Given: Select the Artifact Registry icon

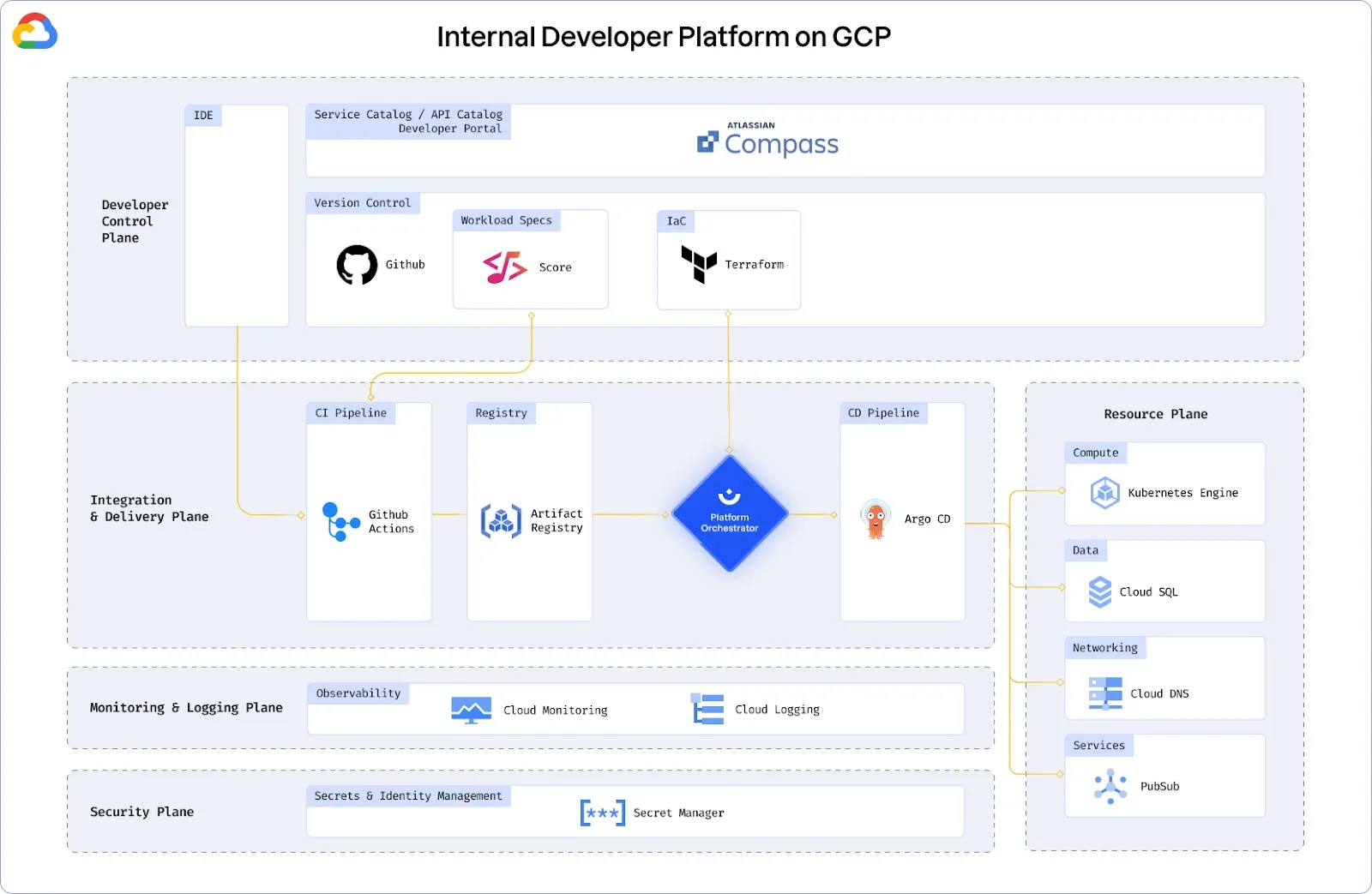Looking at the screenshot, I should [x=501, y=521].
